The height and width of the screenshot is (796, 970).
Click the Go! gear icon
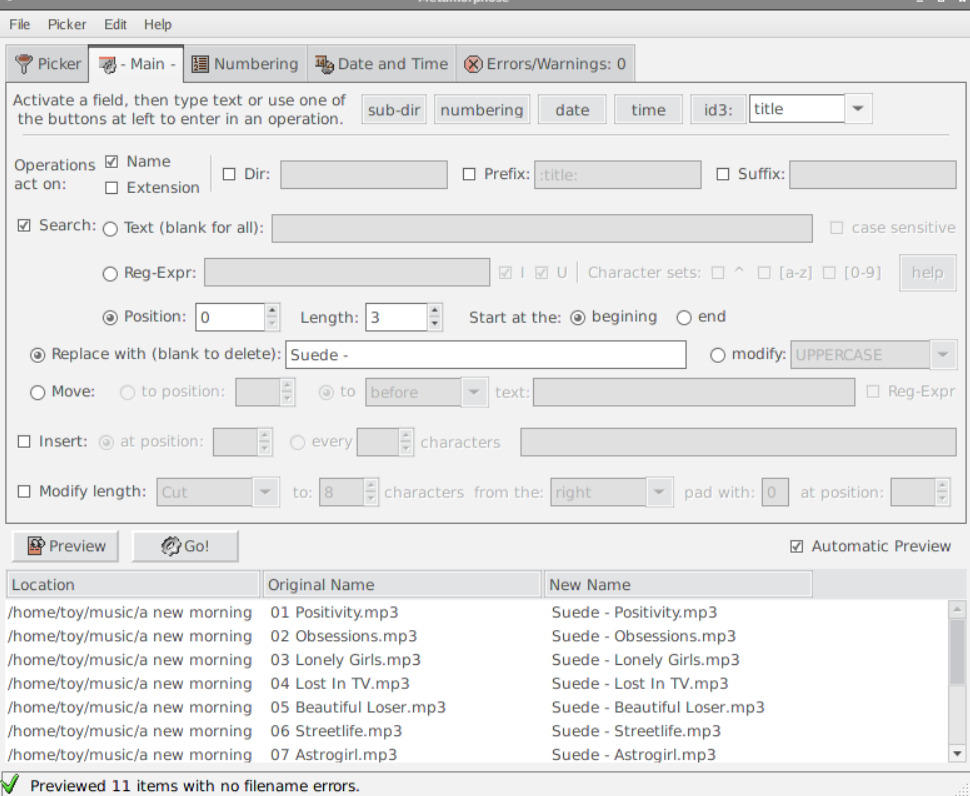point(170,546)
